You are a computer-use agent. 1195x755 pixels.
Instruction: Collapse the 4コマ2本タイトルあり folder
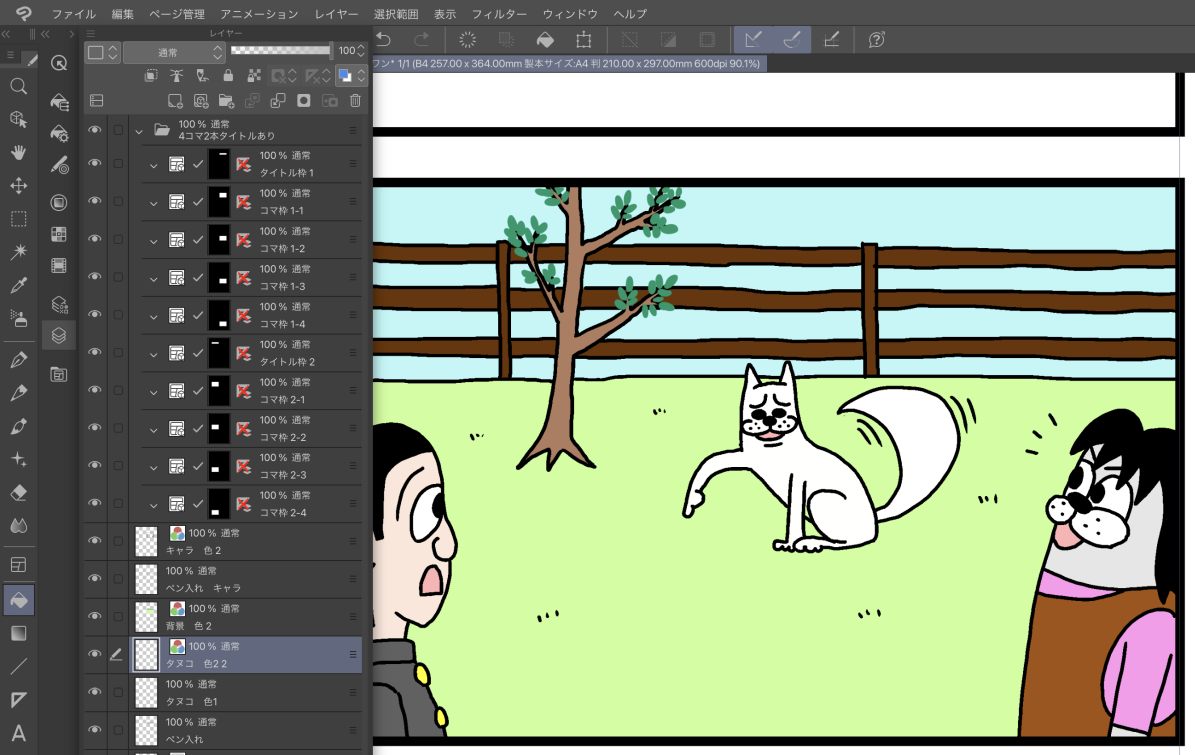[139, 130]
